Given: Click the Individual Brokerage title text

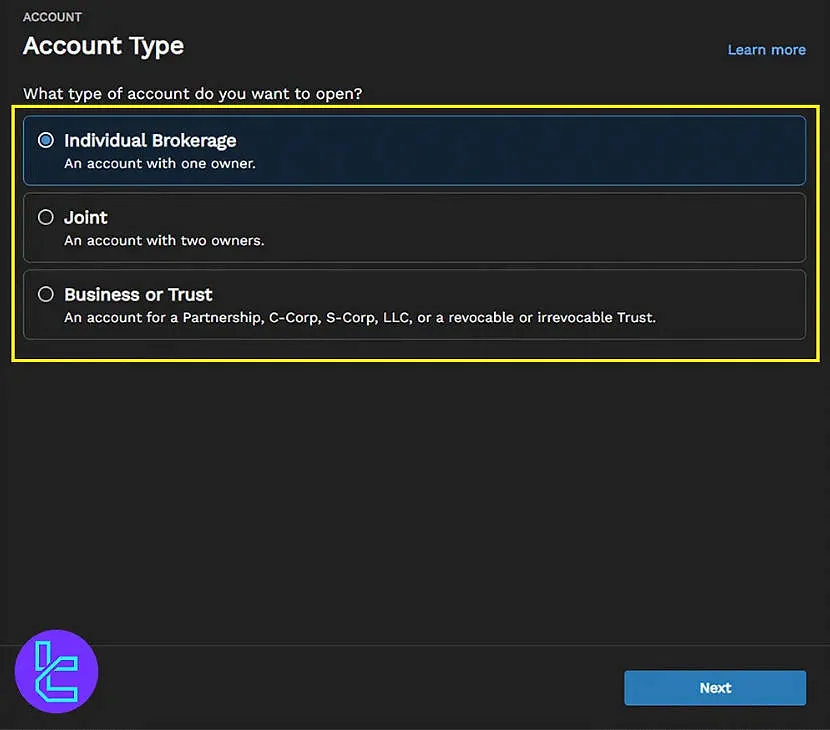Looking at the screenshot, I should (151, 140).
